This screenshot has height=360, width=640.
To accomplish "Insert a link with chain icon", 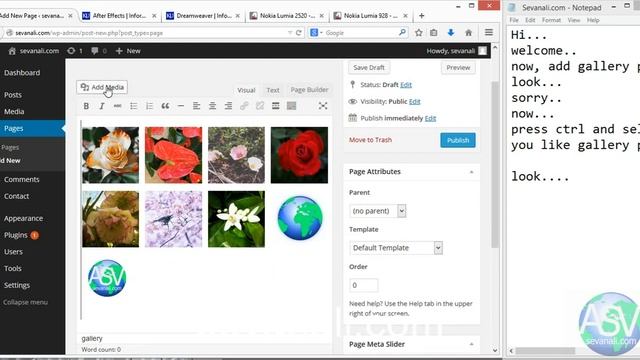I will pos(244,106).
